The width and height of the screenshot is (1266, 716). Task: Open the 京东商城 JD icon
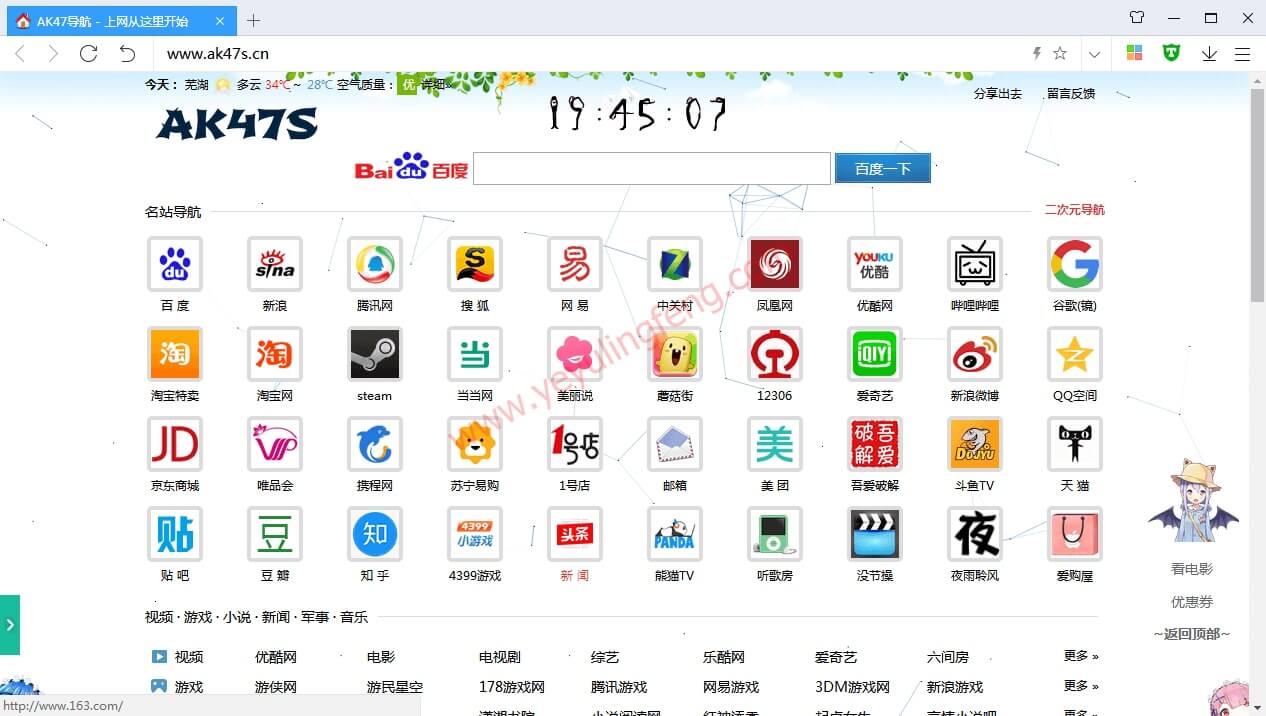175,444
